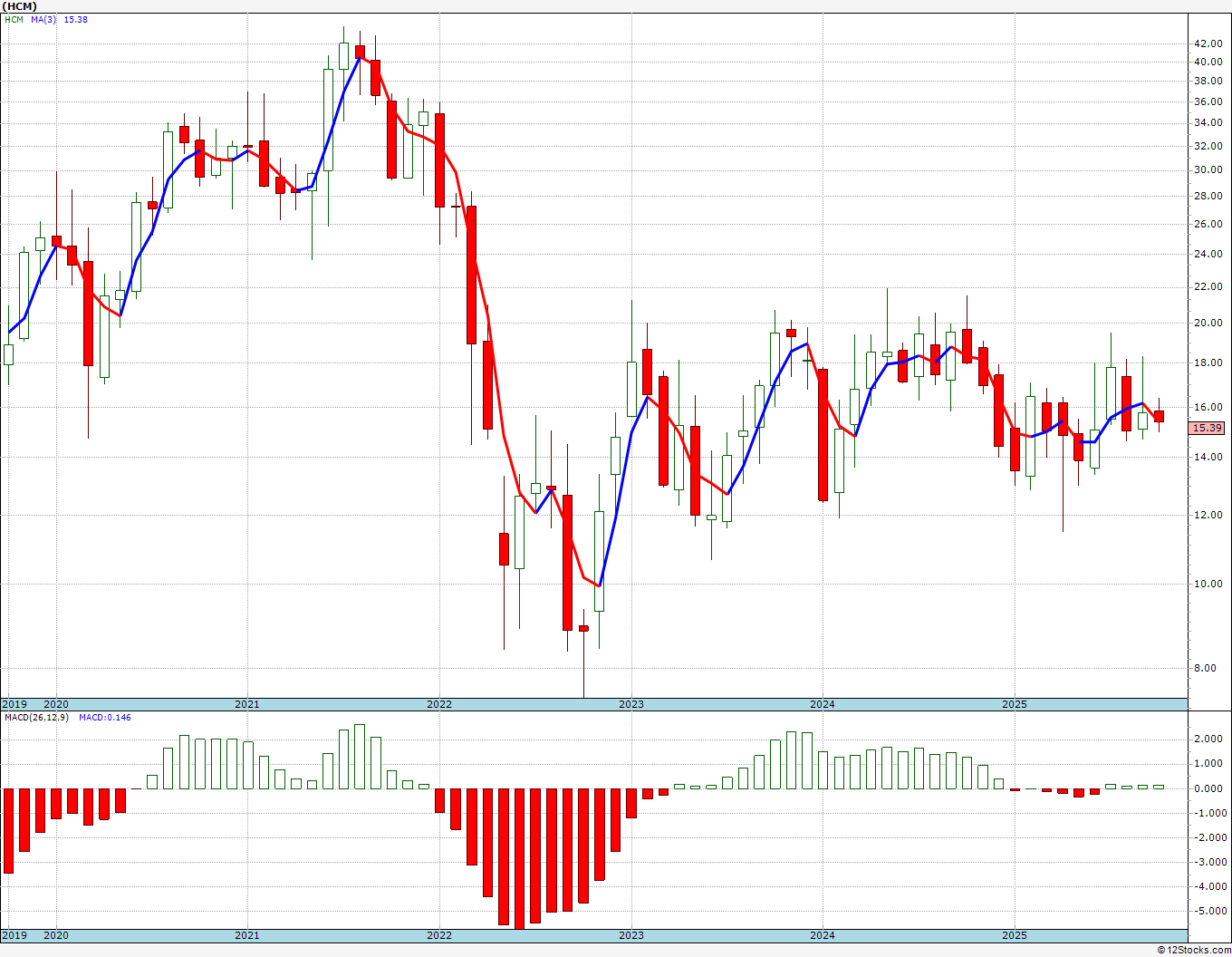Click the "42.00" price axis label
1232x957 pixels.
tap(1208, 43)
